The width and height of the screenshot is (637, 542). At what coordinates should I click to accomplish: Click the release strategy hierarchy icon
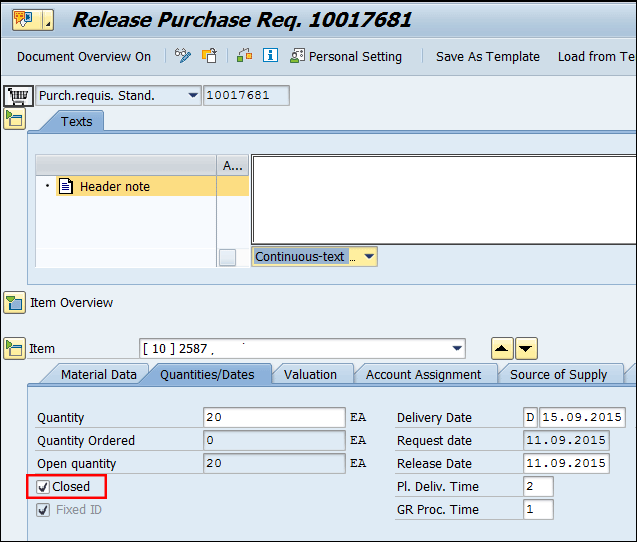[244, 56]
